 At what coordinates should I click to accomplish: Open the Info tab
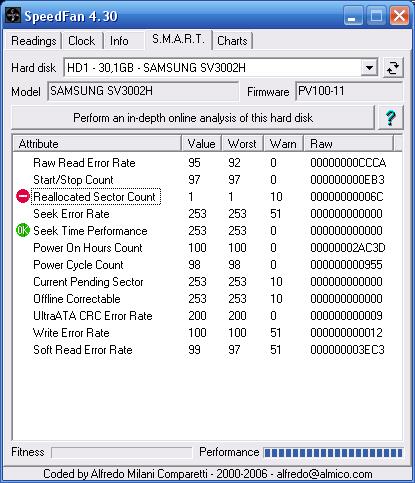click(x=119, y=41)
